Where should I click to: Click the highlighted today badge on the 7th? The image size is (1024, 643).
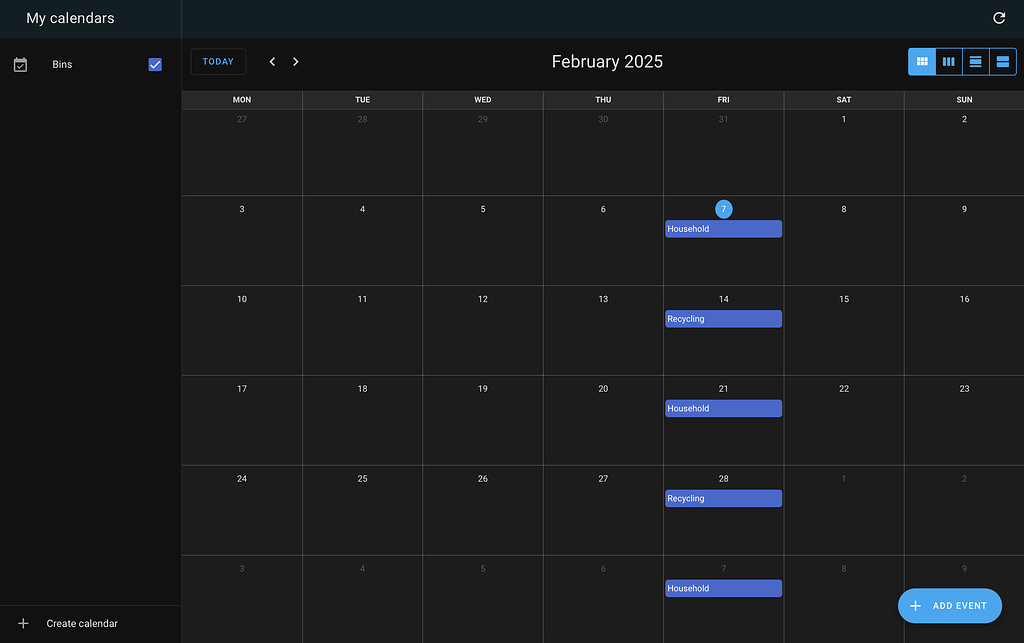point(723,209)
